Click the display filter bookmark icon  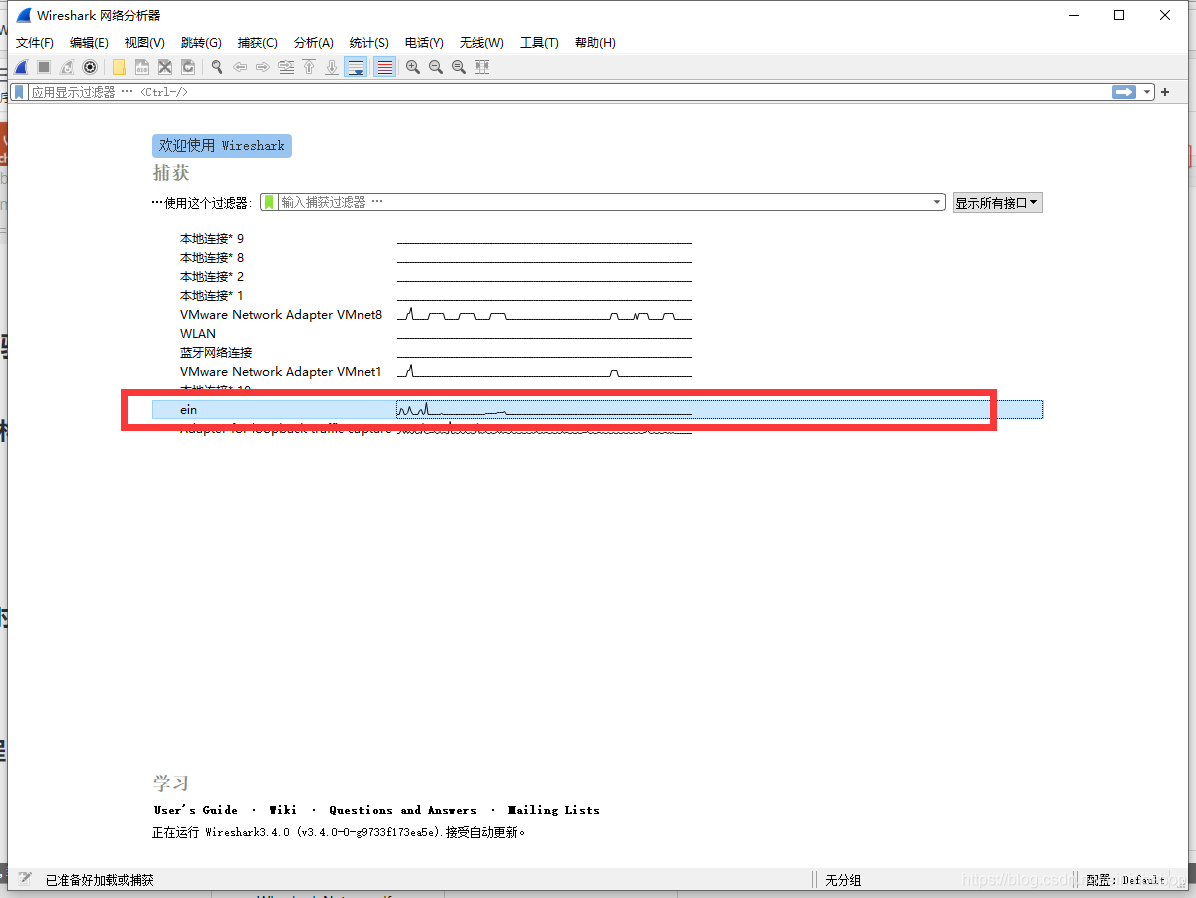[x=20, y=92]
